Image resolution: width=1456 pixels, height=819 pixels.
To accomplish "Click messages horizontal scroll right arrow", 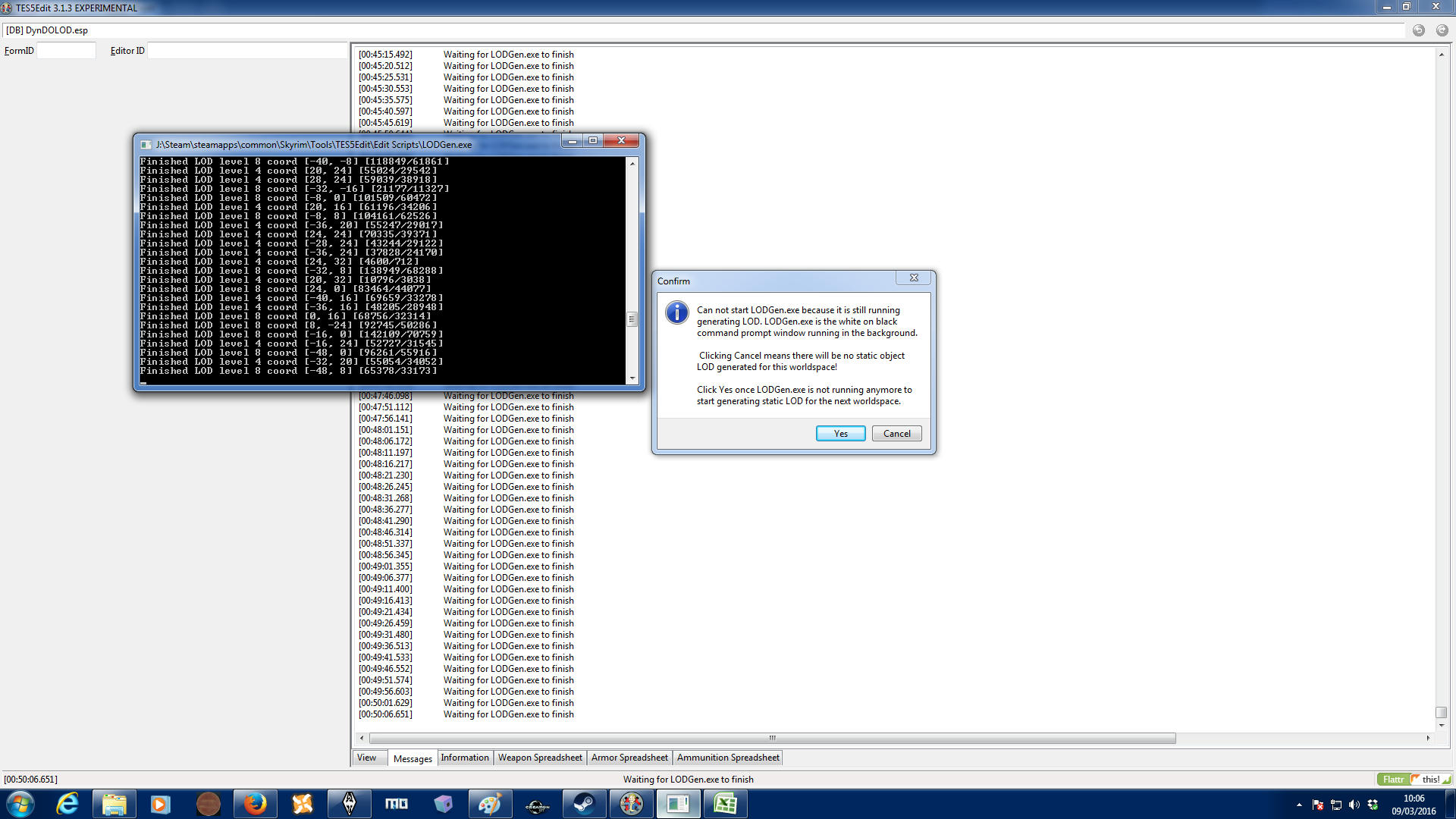I will 1428,738.
